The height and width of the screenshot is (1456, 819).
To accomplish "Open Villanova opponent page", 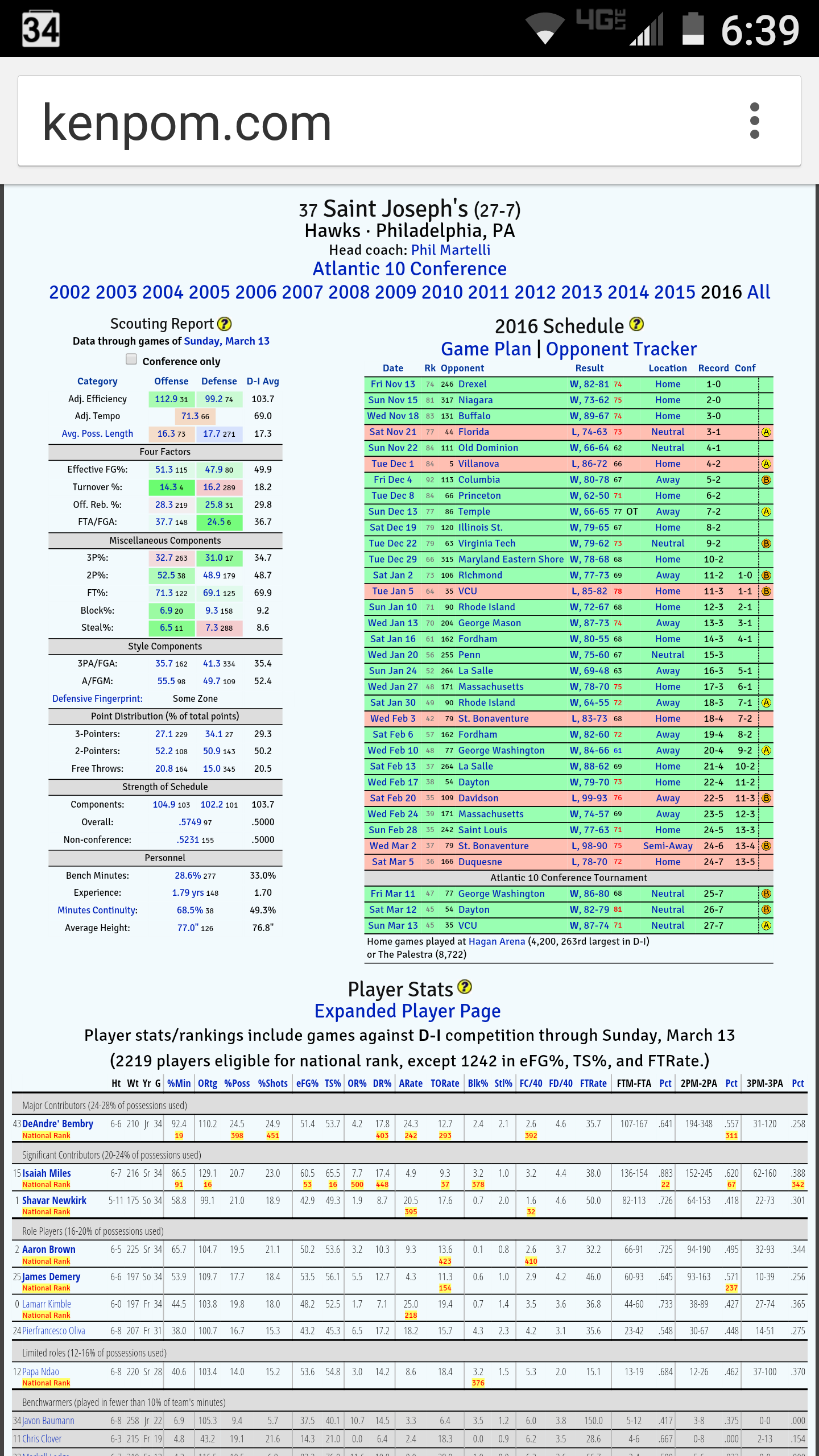I will (478, 464).
